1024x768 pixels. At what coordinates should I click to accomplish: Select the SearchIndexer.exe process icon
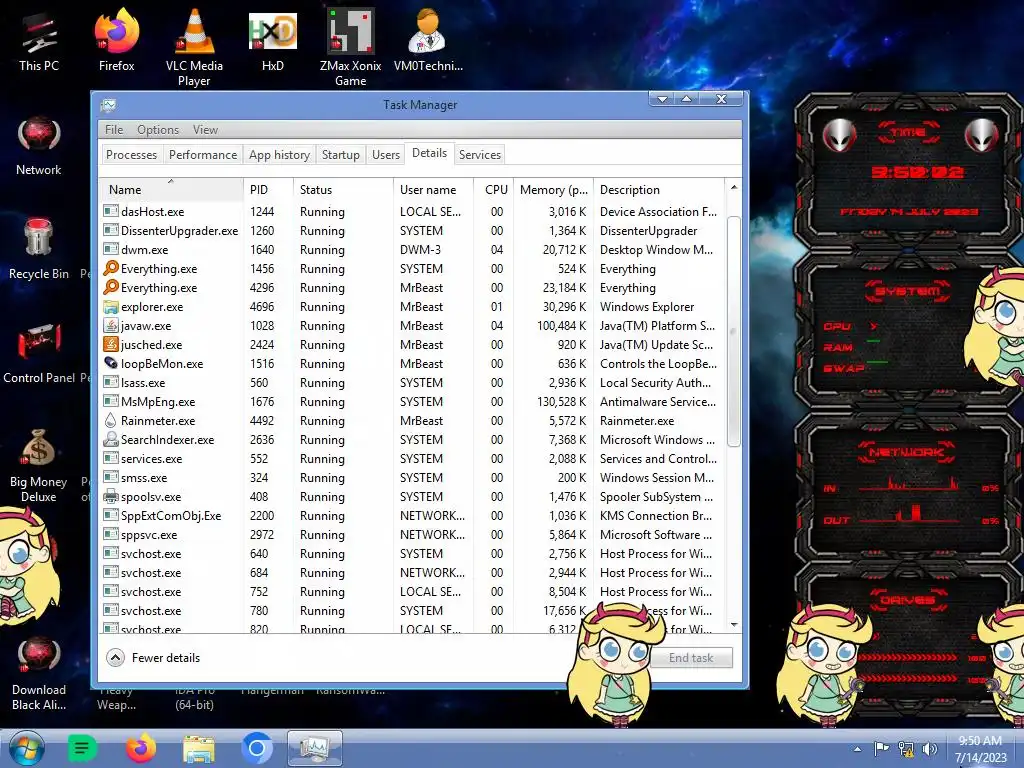(111, 440)
